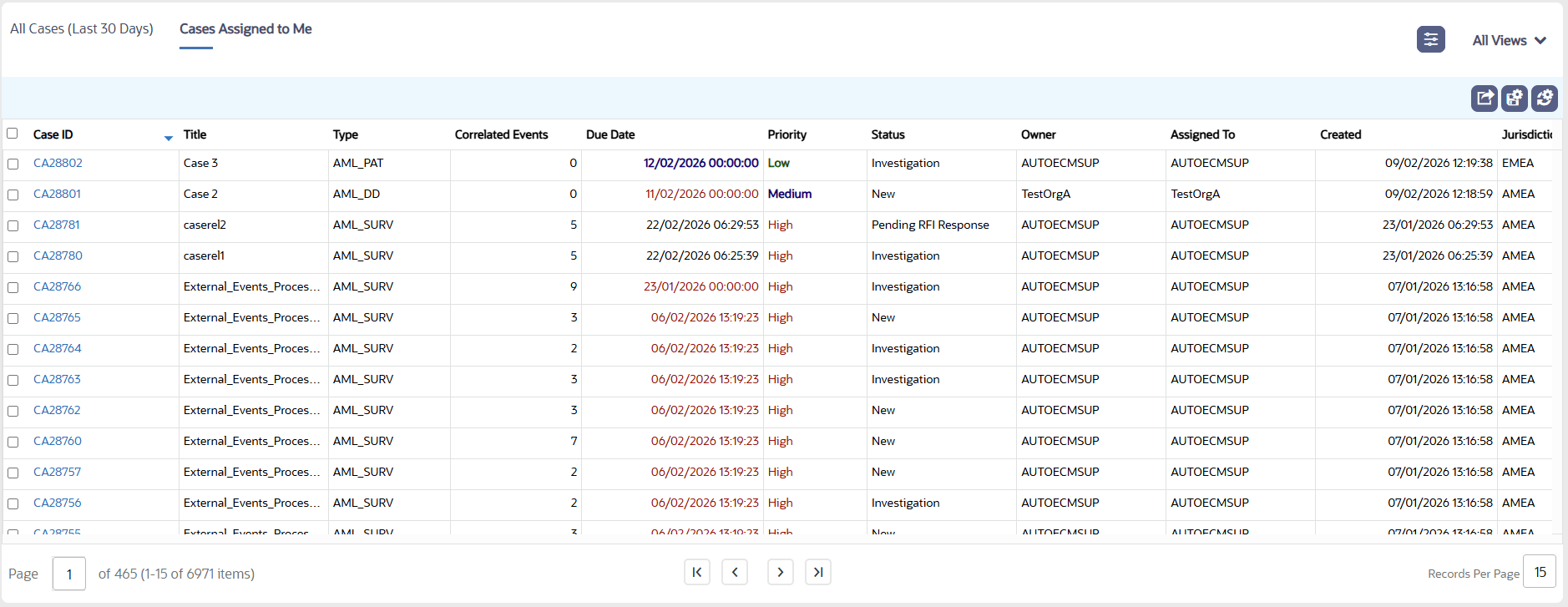Click due date '12/02/2026 00:00:00'
The width and height of the screenshot is (1568, 607).
(x=701, y=163)
